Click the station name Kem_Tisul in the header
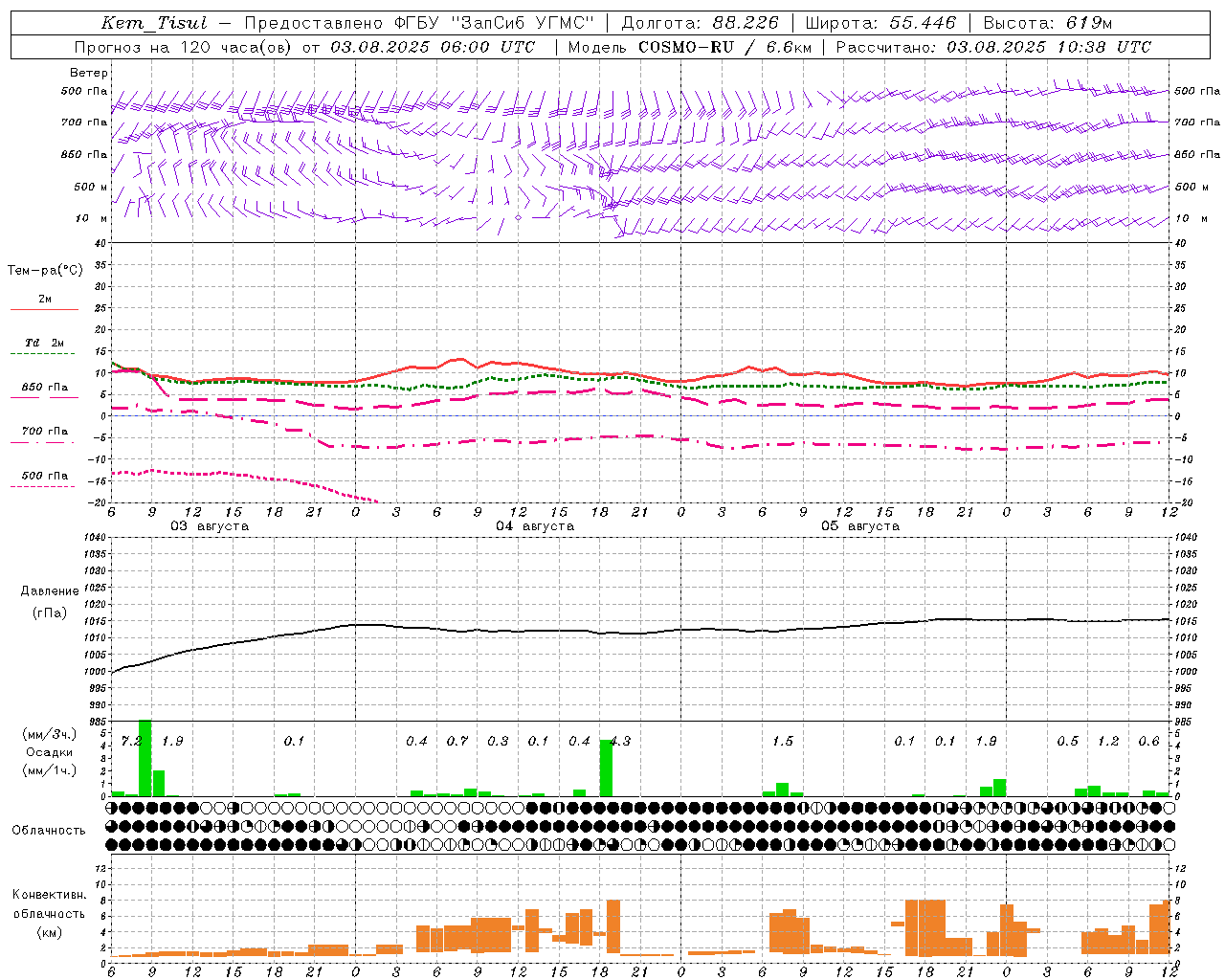 coord(154,23)
